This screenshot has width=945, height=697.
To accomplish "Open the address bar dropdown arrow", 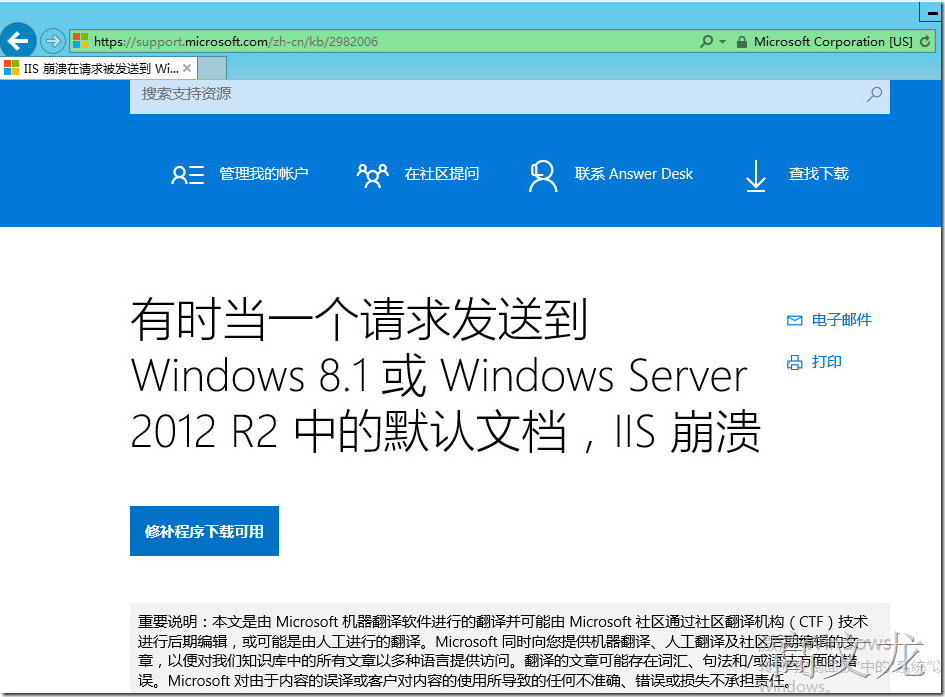I will 723,42.
